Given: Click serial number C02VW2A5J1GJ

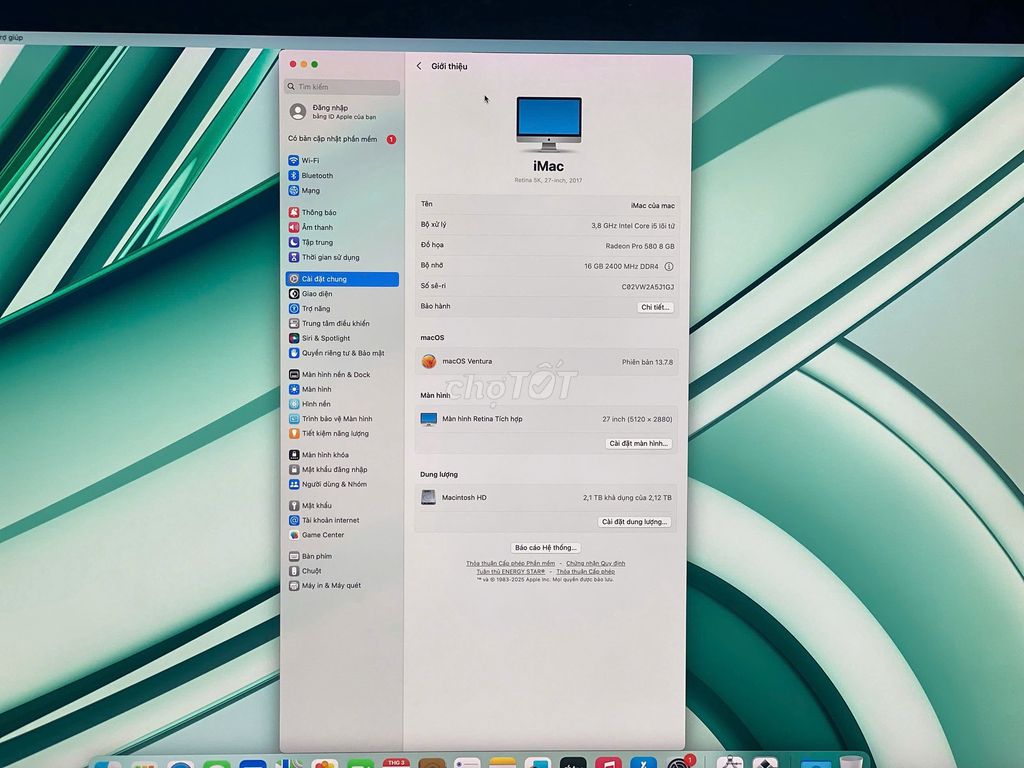Looking at the screenshot, I should click(x=648, y=287).
